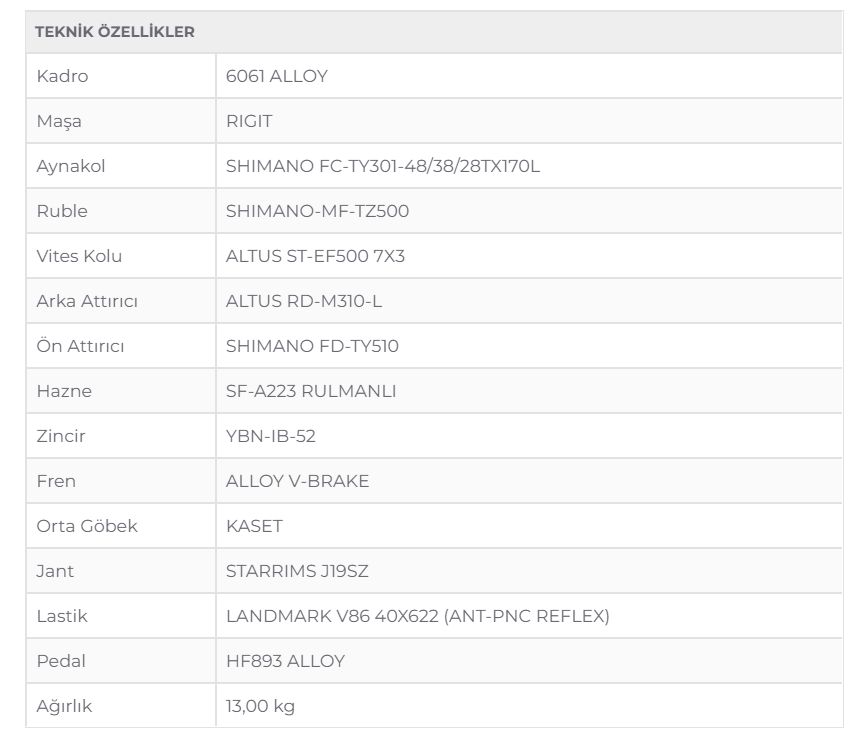This screenshot has height=739, width=863.
Task: Click the SF-A223 RULMANLI value
Action: point(311,391)
